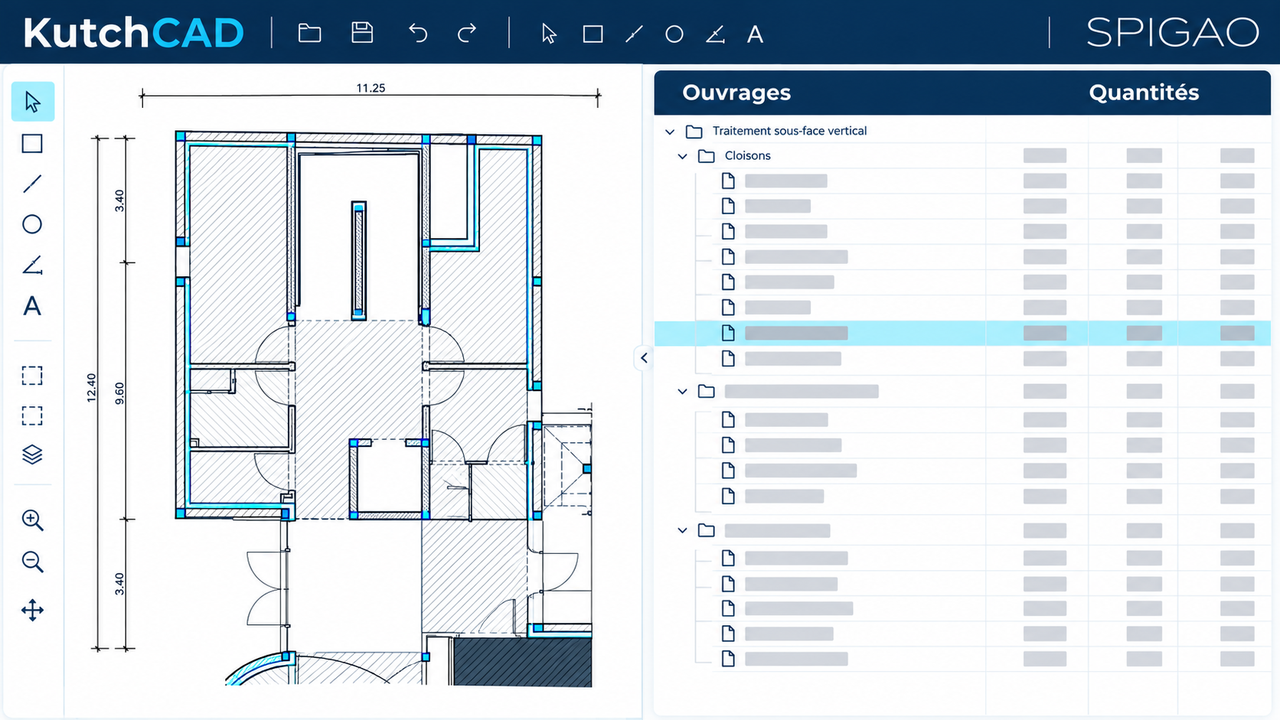Select the angle tool in the top toolbar
Screen dimensions: 1280x720
coord(714,34)
